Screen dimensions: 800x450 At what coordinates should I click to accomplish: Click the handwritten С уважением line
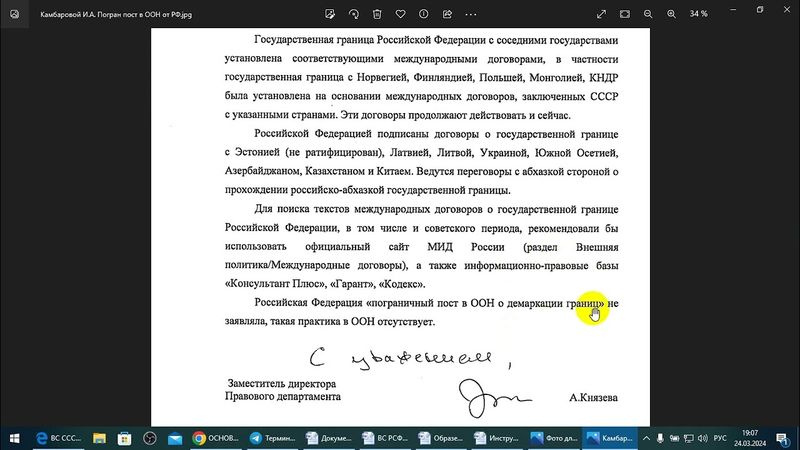(411, 357)
